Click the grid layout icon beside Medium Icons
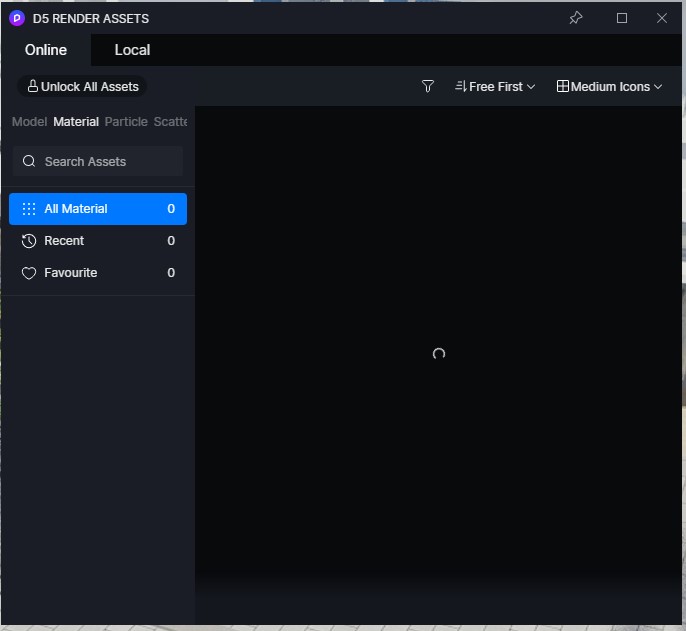Image resolution: width=686 pixels, height=631 pixels. [x=563, y=86]
